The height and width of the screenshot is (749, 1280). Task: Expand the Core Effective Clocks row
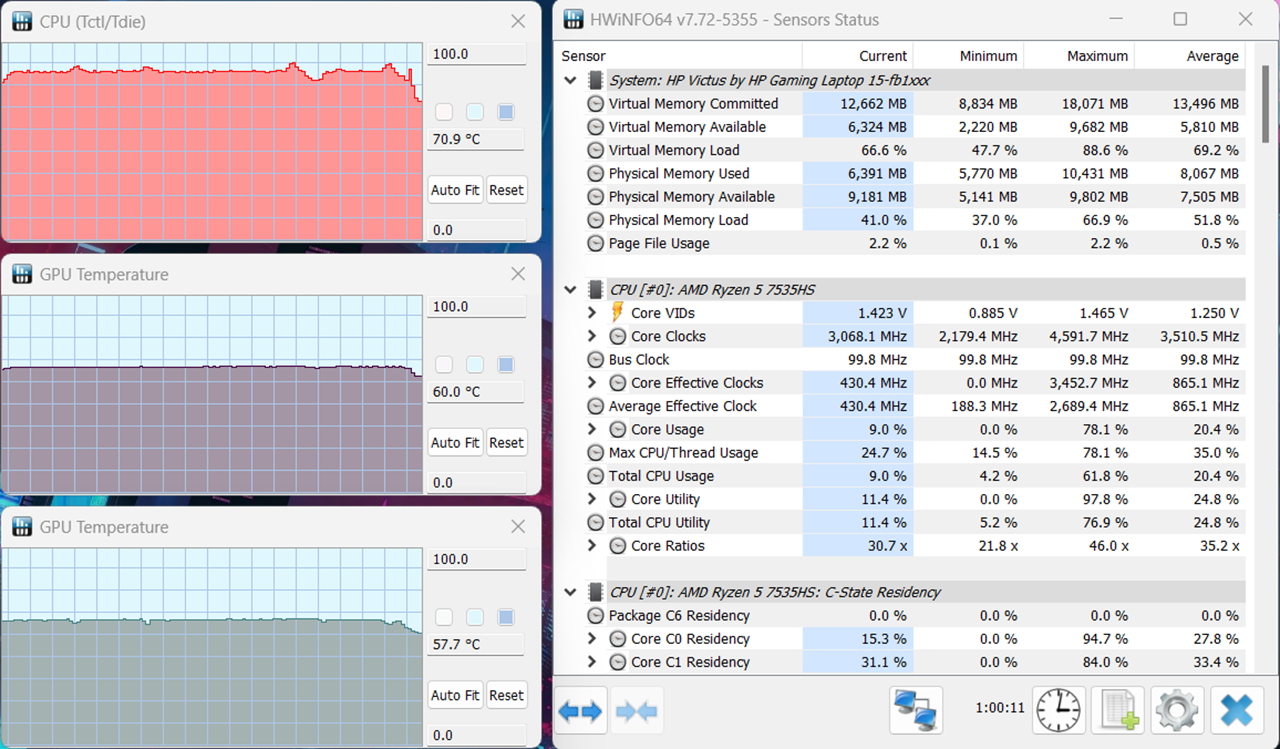[x=592, y=382]
